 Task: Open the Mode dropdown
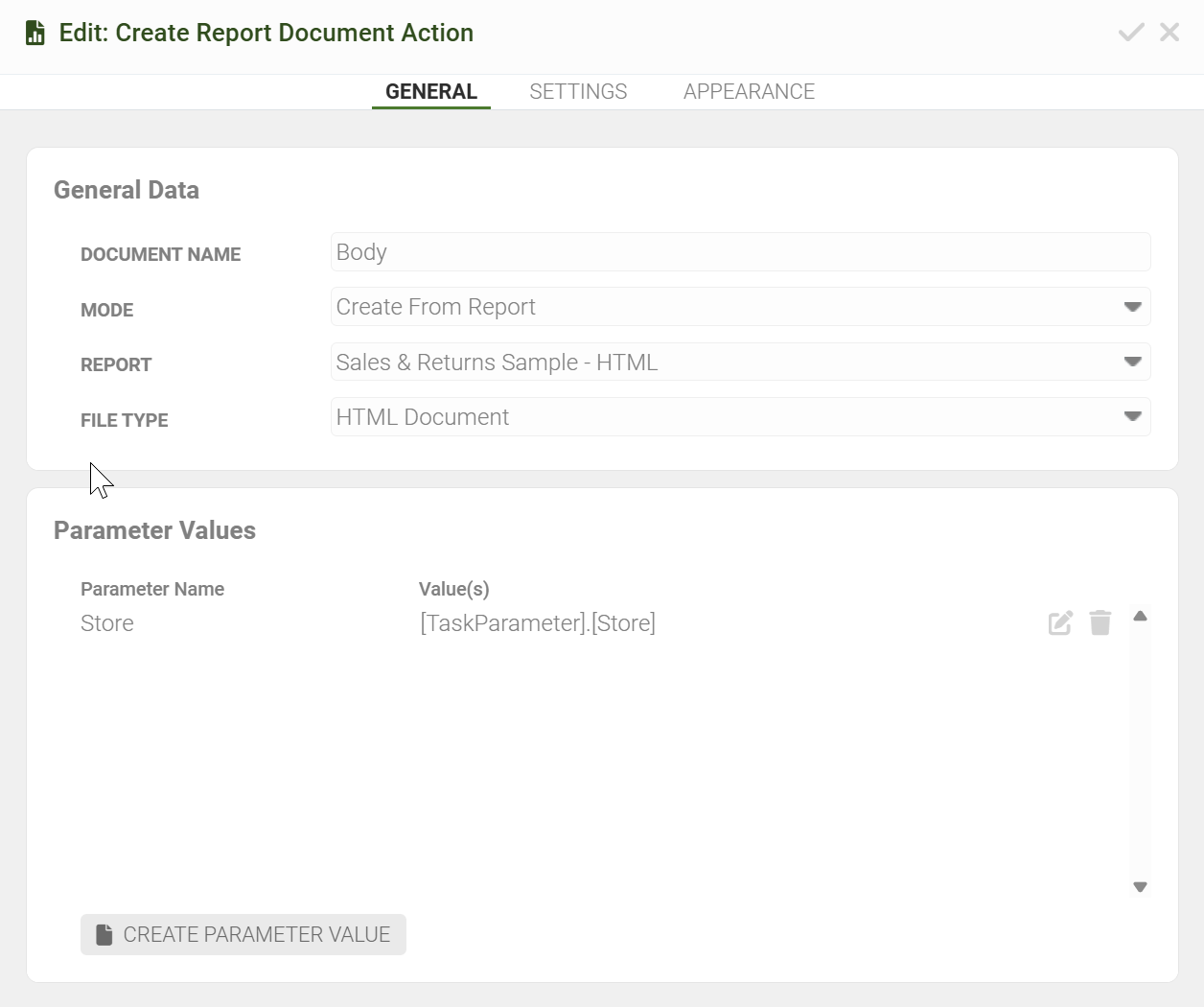[x=1132, y=307]
